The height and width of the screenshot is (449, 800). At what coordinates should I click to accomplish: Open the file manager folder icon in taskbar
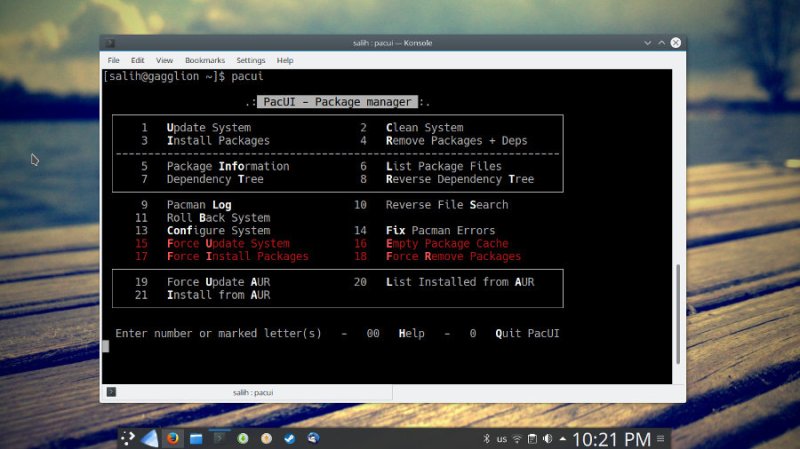[196, 438]
